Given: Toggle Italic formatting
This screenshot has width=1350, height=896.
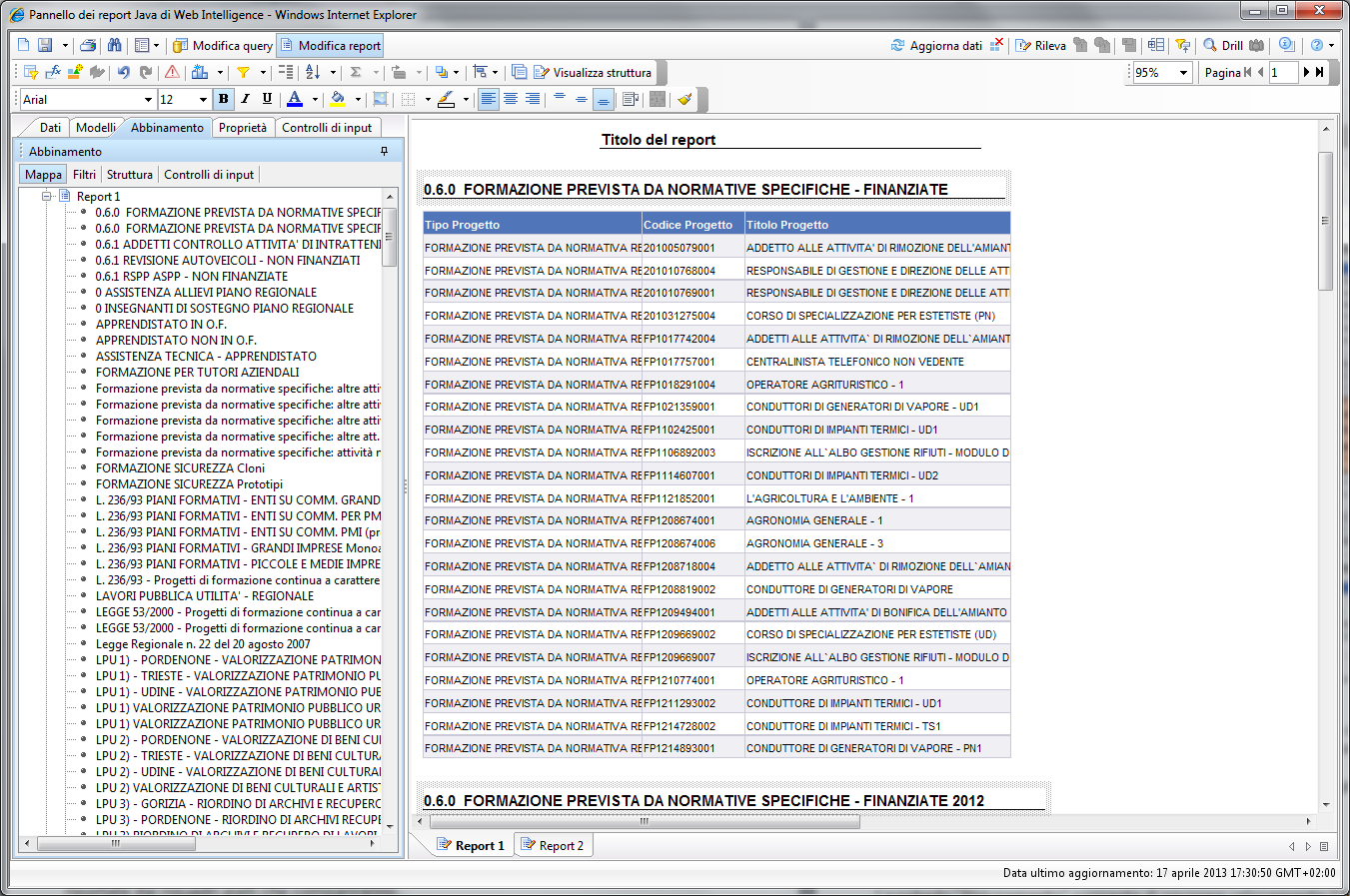Looking at the screenshot, I should (245, 99).
